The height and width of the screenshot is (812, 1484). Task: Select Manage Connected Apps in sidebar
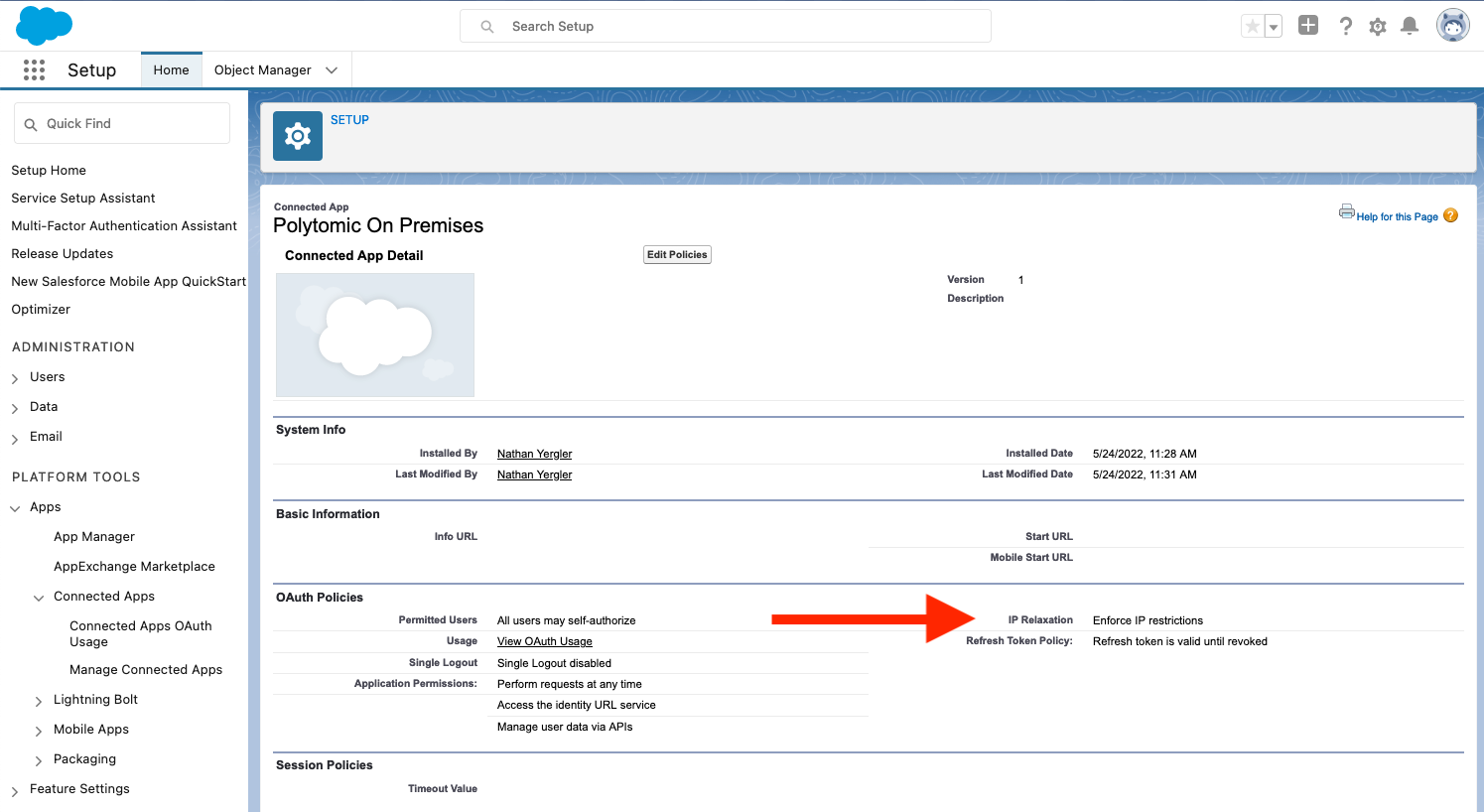146,669
